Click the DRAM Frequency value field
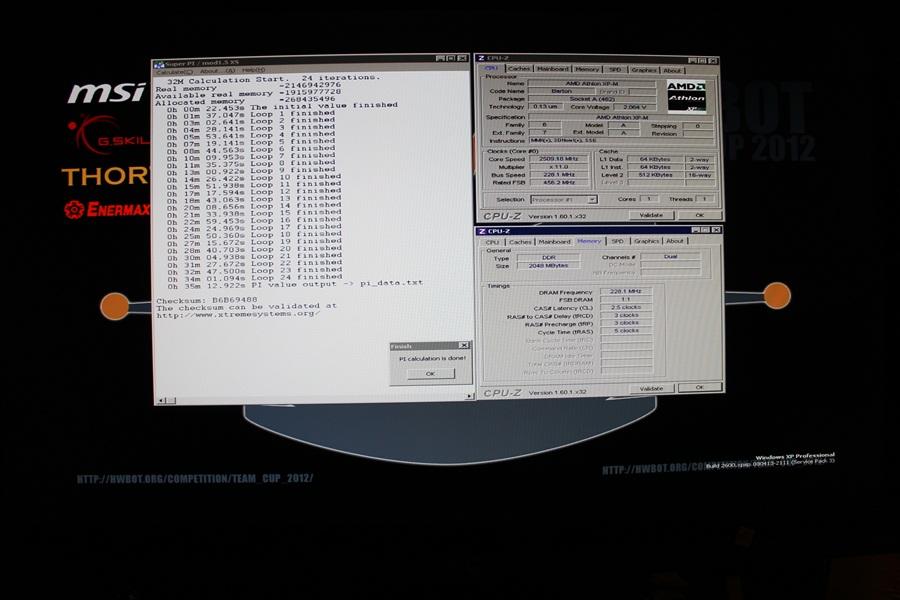 click(x=626, y=292)
